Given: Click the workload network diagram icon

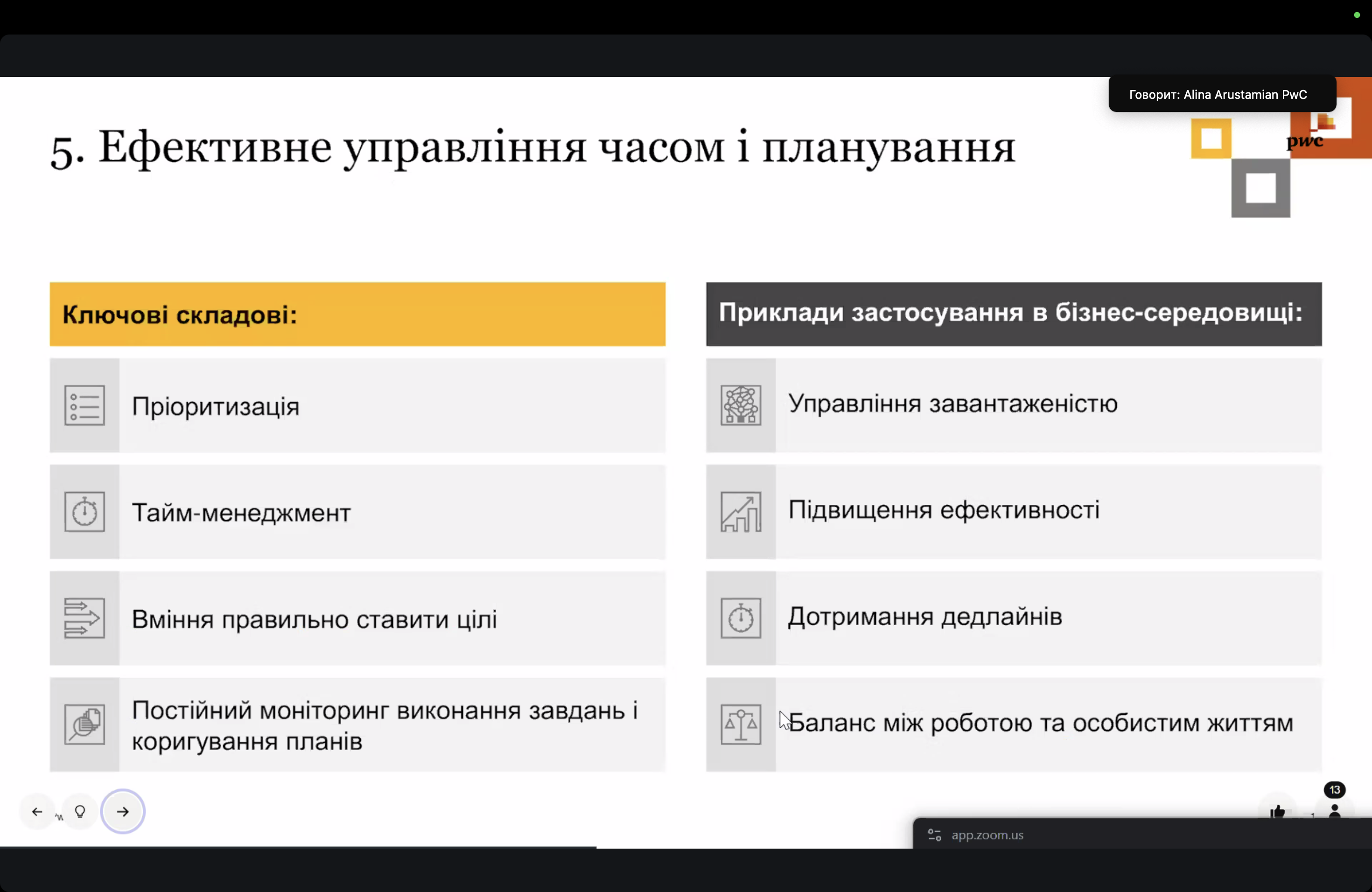Looking at the screenshot, I should point(741,406).
